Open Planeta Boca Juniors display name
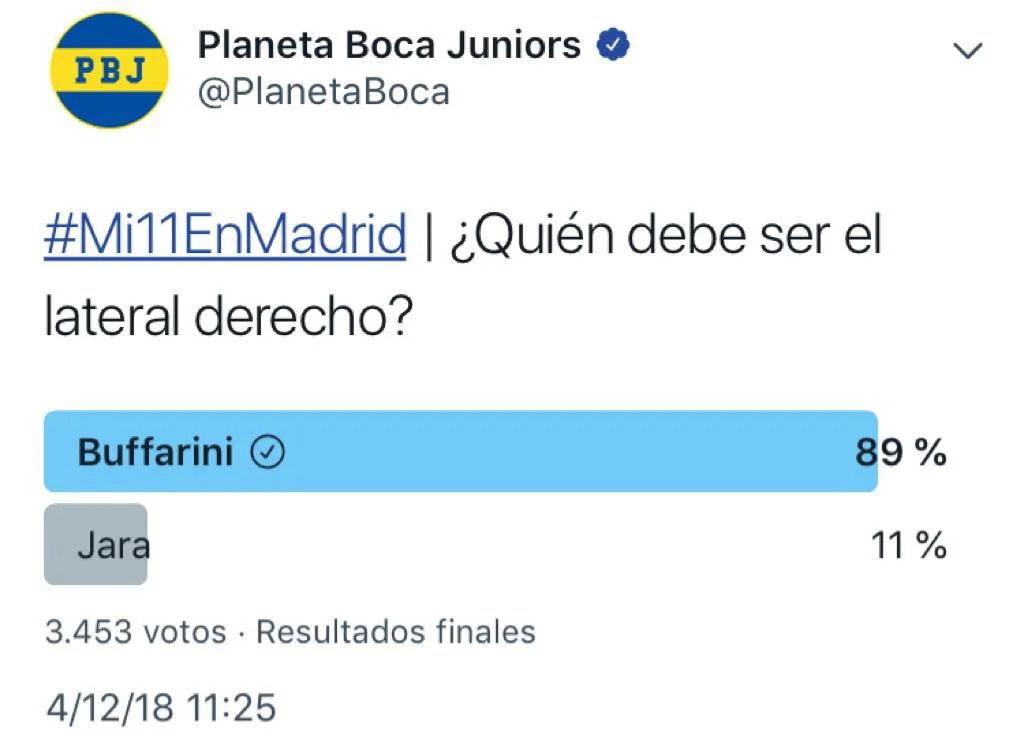 pyautogui.click(x=389, y=45)
